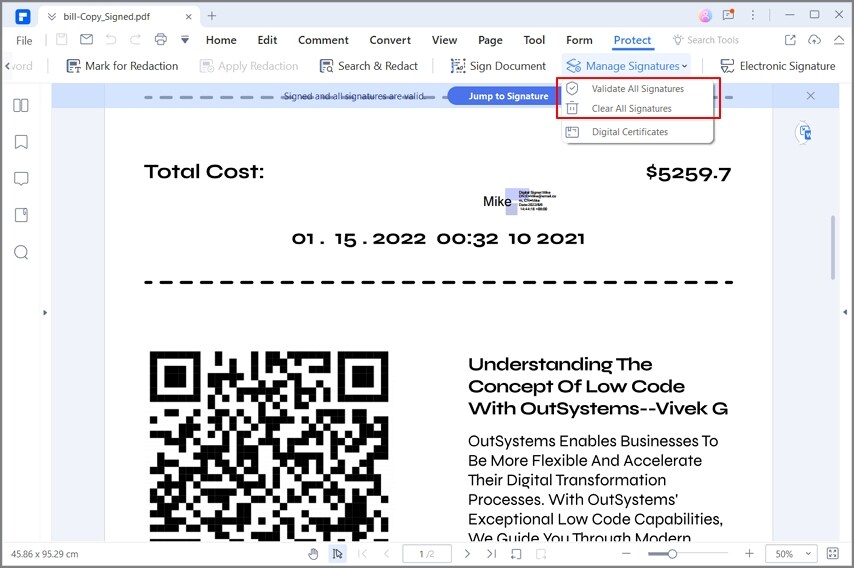Click the print icon in quick toolbar

[161, 39]
